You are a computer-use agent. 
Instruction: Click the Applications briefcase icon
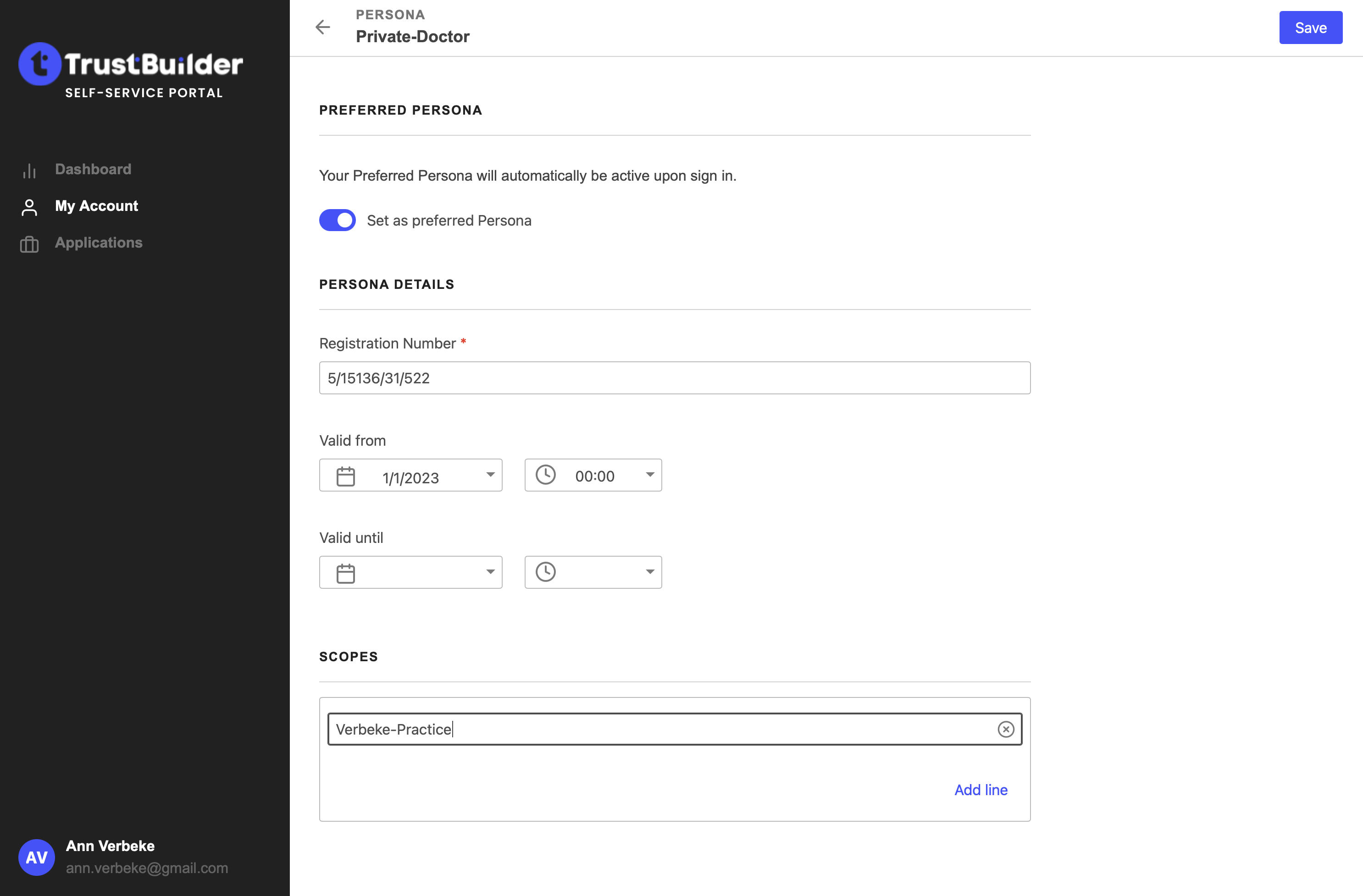[29, 244]
